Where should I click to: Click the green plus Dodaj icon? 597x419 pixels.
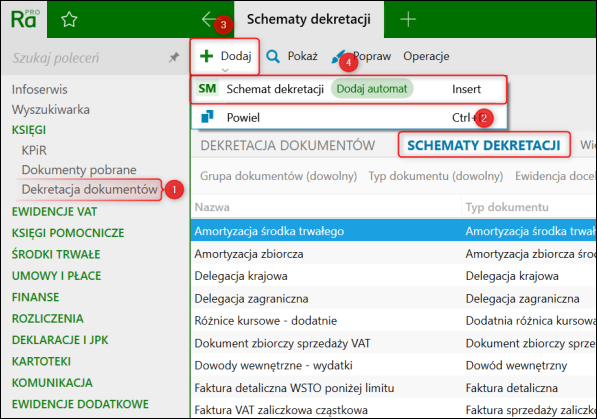(206, 56)
